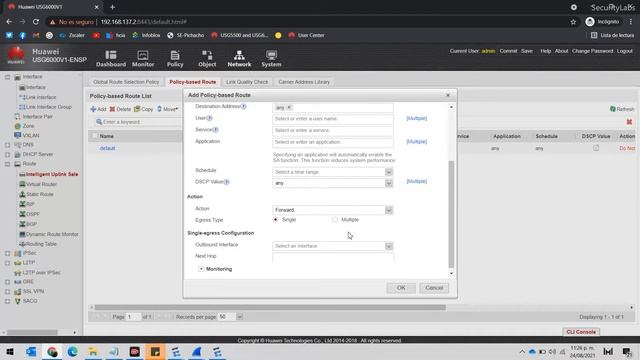Open File Explorer from the taskbar
Screen dimensions: 640x360
93,351
